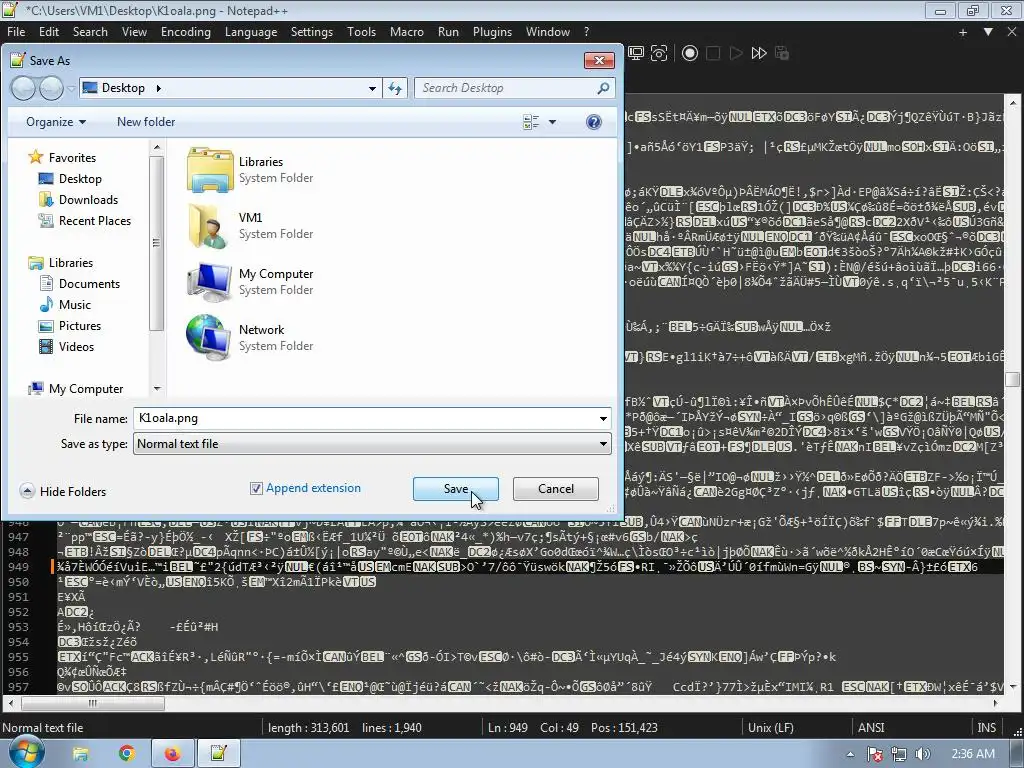Click the down-triangle icon in Notepad++ menu bar
This screenshot has width=1024, height=768.
click(x=988, y=32)
